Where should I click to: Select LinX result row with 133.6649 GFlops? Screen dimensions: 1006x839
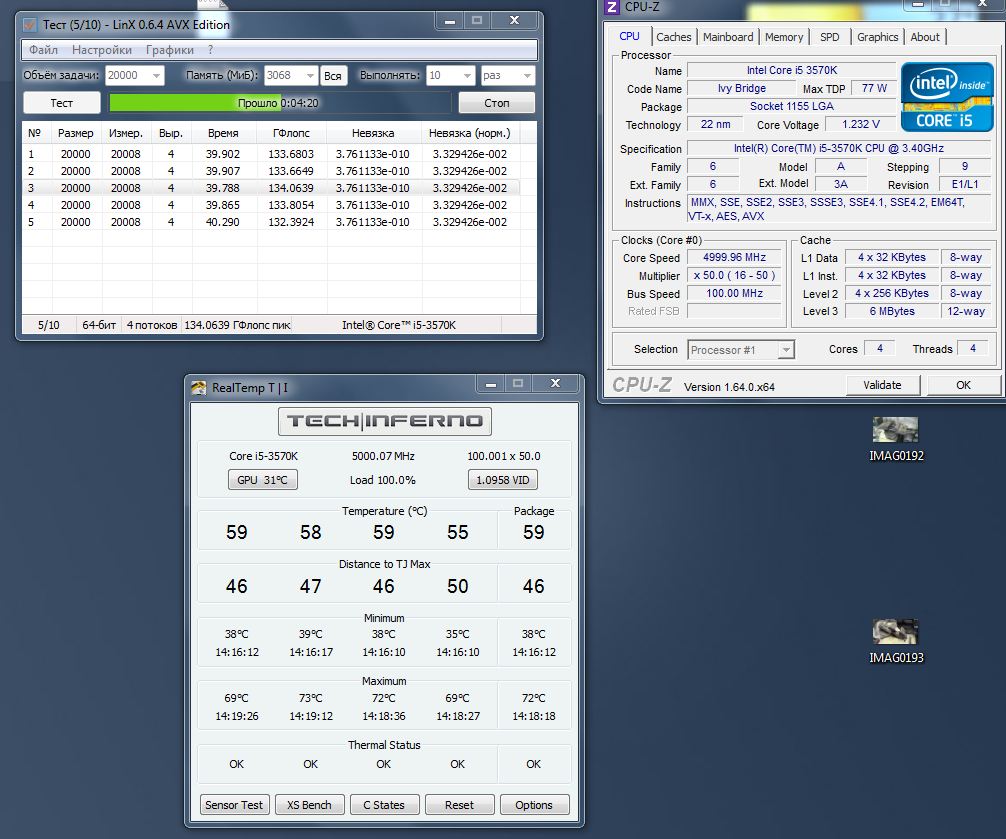(x=271, y=171)
